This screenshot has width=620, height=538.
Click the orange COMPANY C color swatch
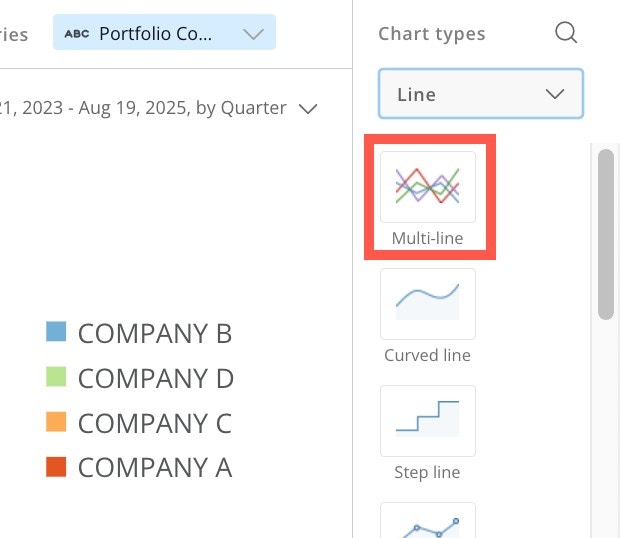56,421
